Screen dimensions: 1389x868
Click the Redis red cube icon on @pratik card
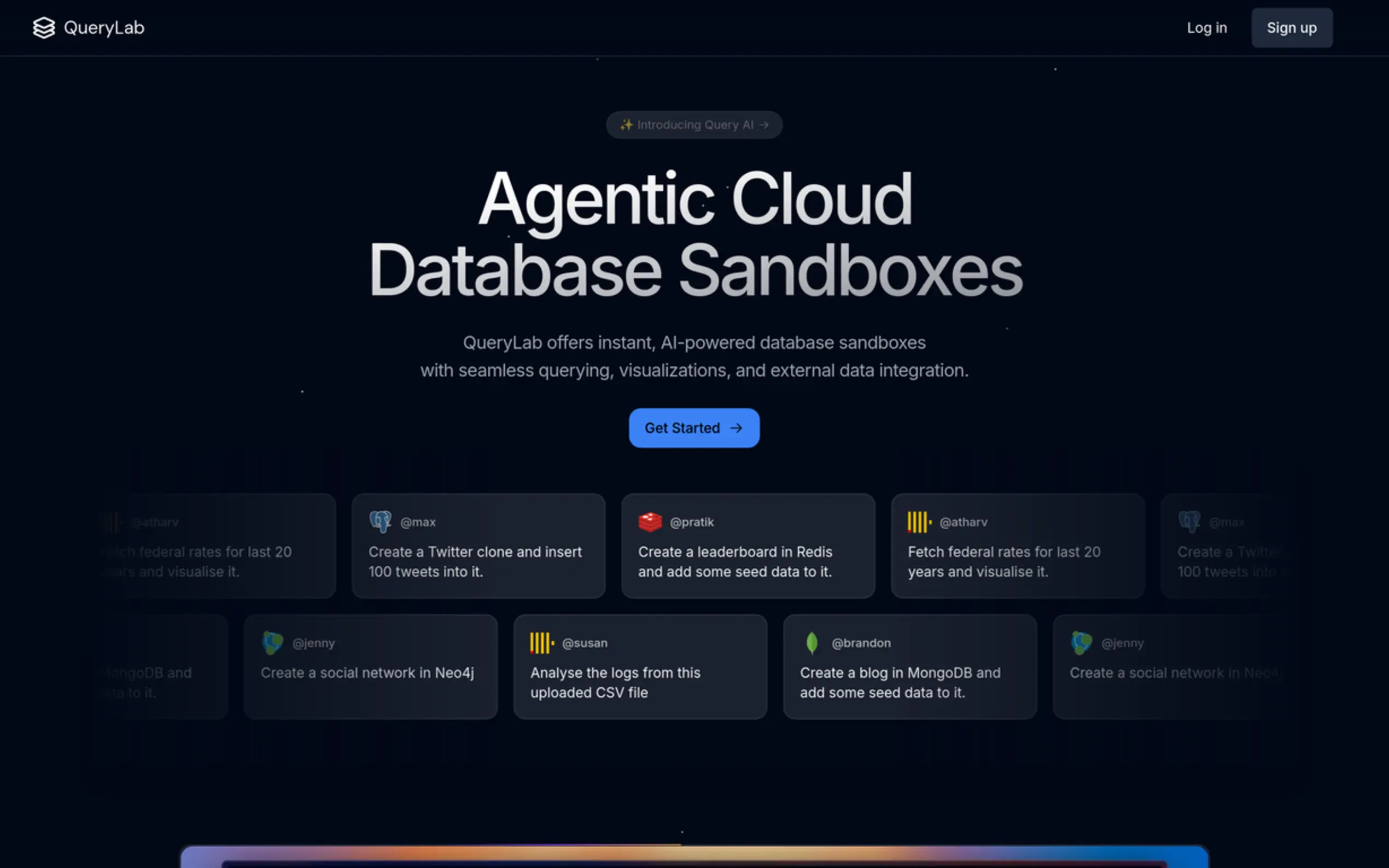pos(650,522)
